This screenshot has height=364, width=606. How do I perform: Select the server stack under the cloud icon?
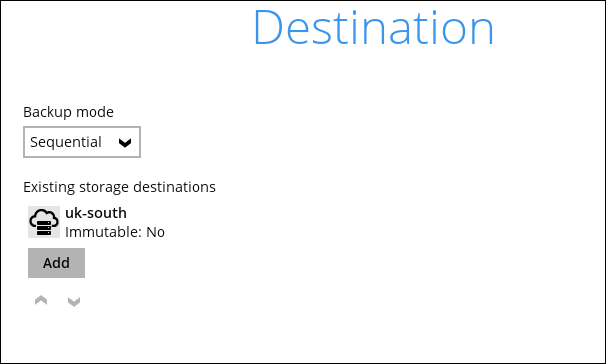coord(44,228)
